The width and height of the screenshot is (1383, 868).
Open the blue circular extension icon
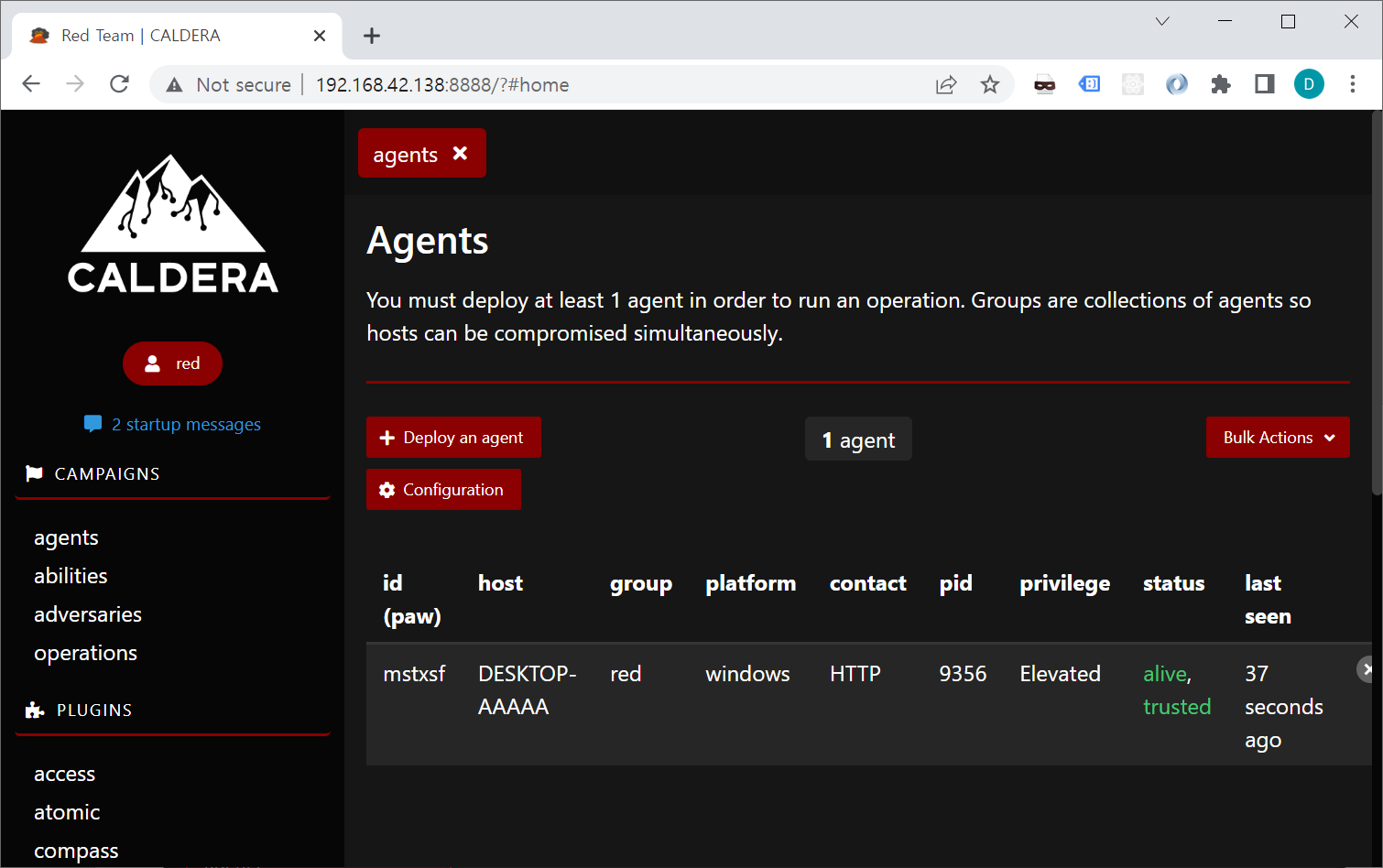[1177, 84]
